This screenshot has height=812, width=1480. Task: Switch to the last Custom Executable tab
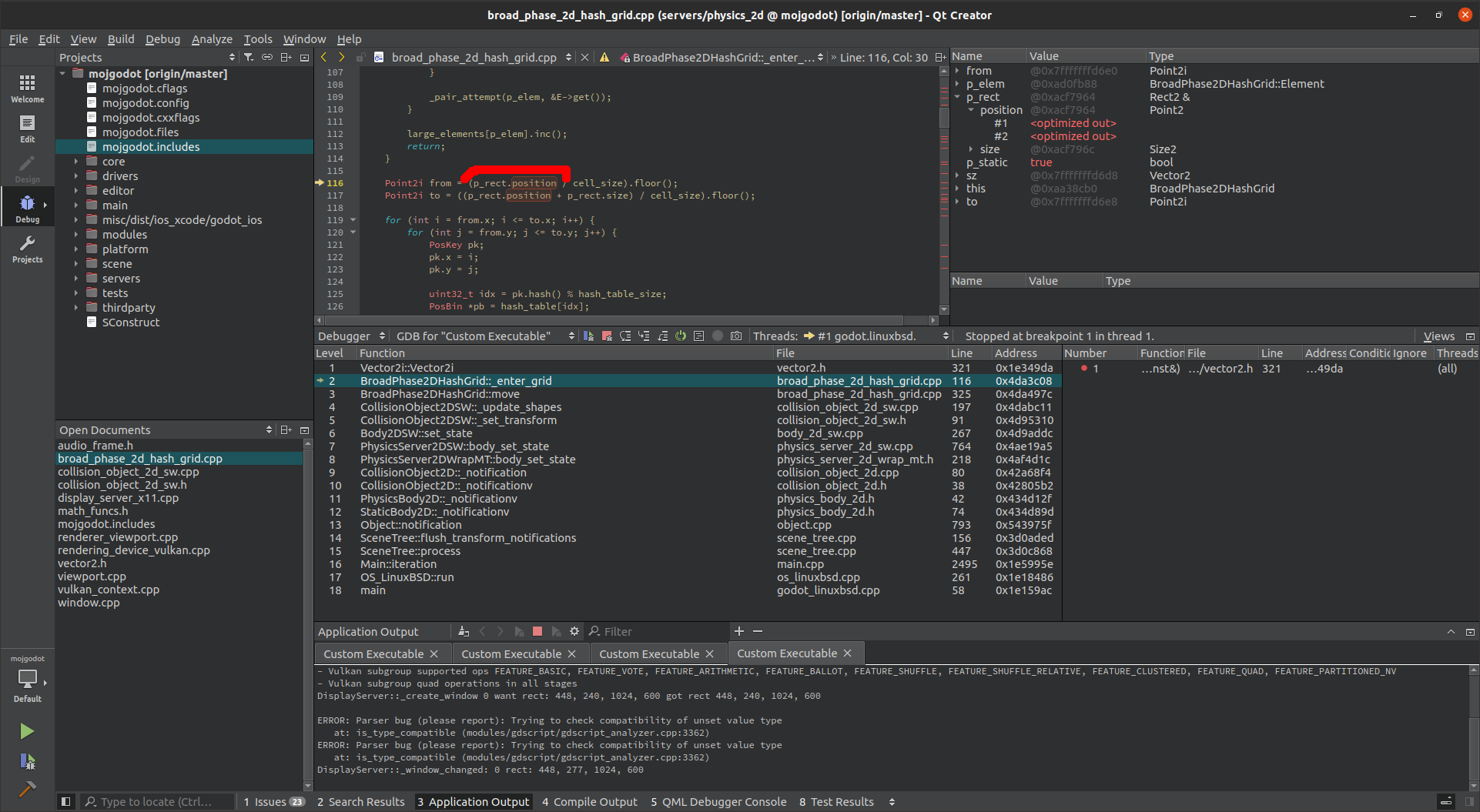(789, 653)
